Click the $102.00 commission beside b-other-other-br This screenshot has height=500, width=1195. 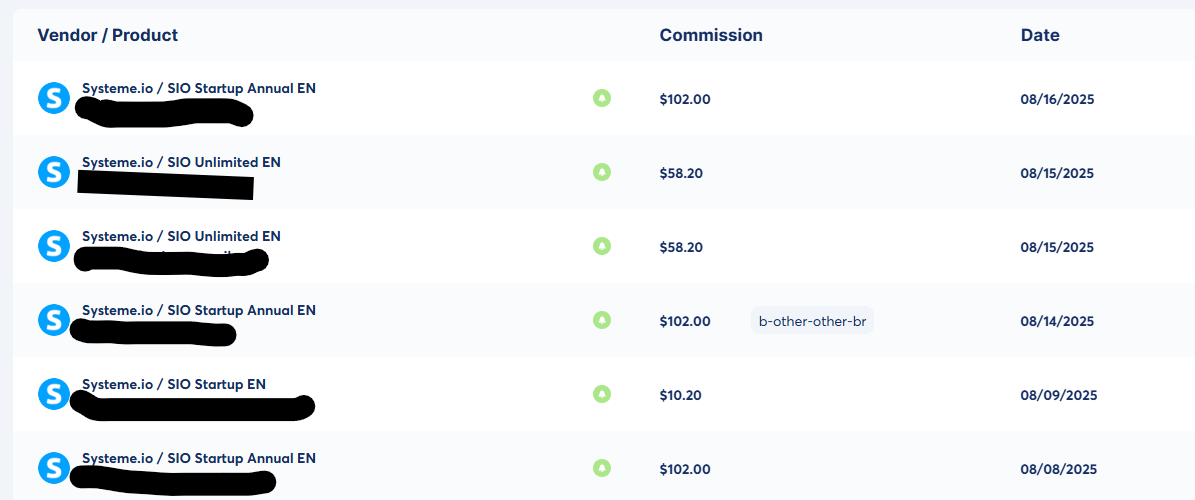pos(685,321)
